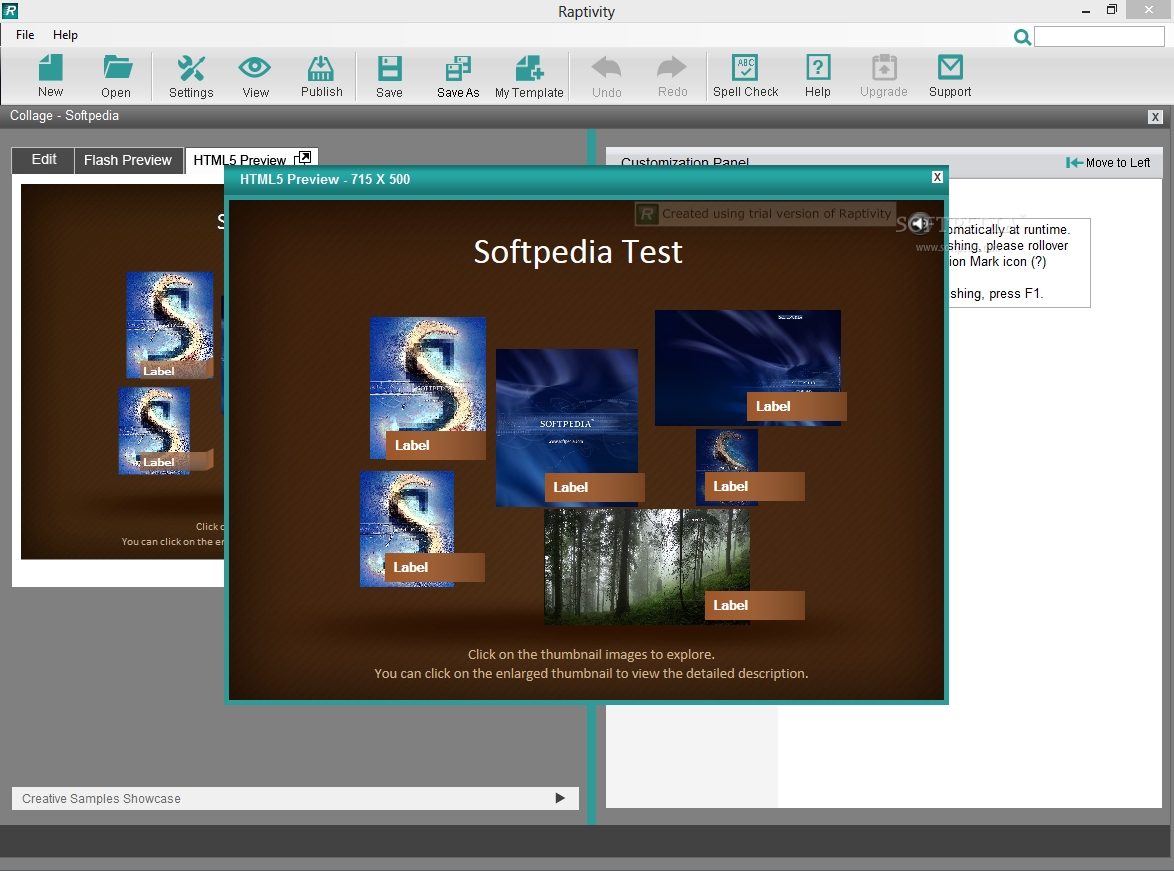Open the Help menu
1174x871 pixels.
pos(65,34)
